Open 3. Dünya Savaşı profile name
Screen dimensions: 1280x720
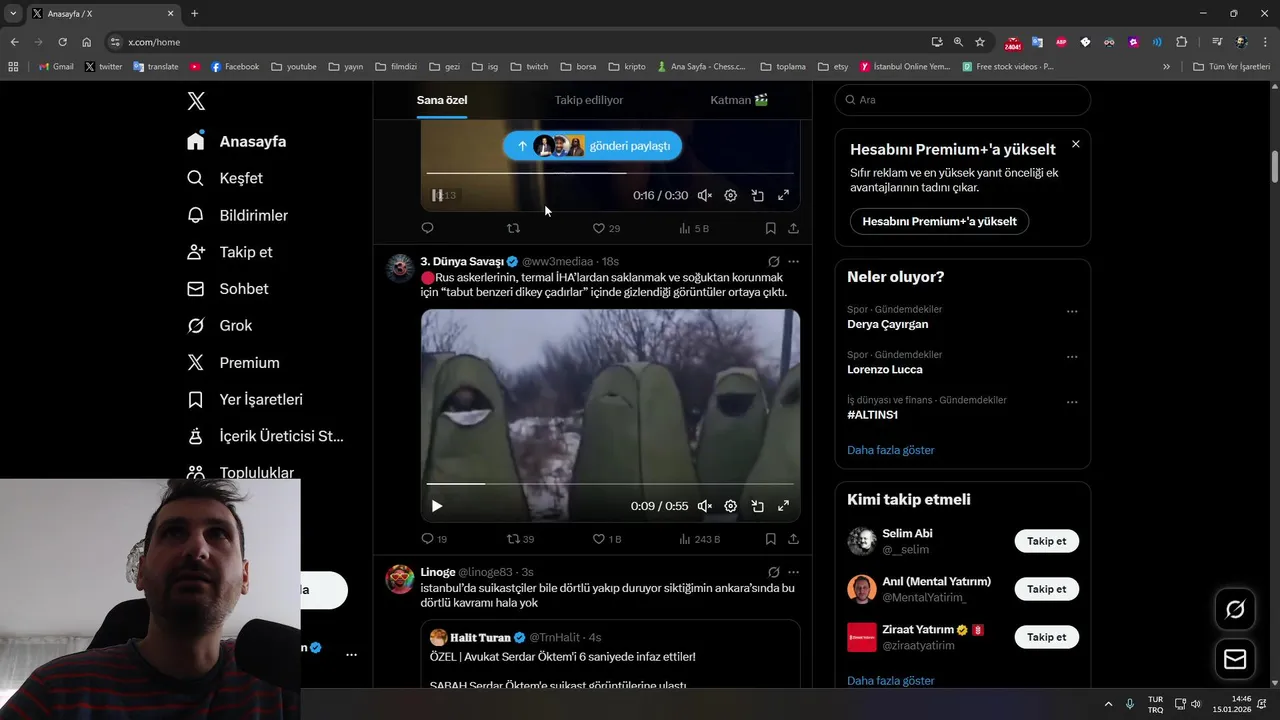tap(462, 261)
